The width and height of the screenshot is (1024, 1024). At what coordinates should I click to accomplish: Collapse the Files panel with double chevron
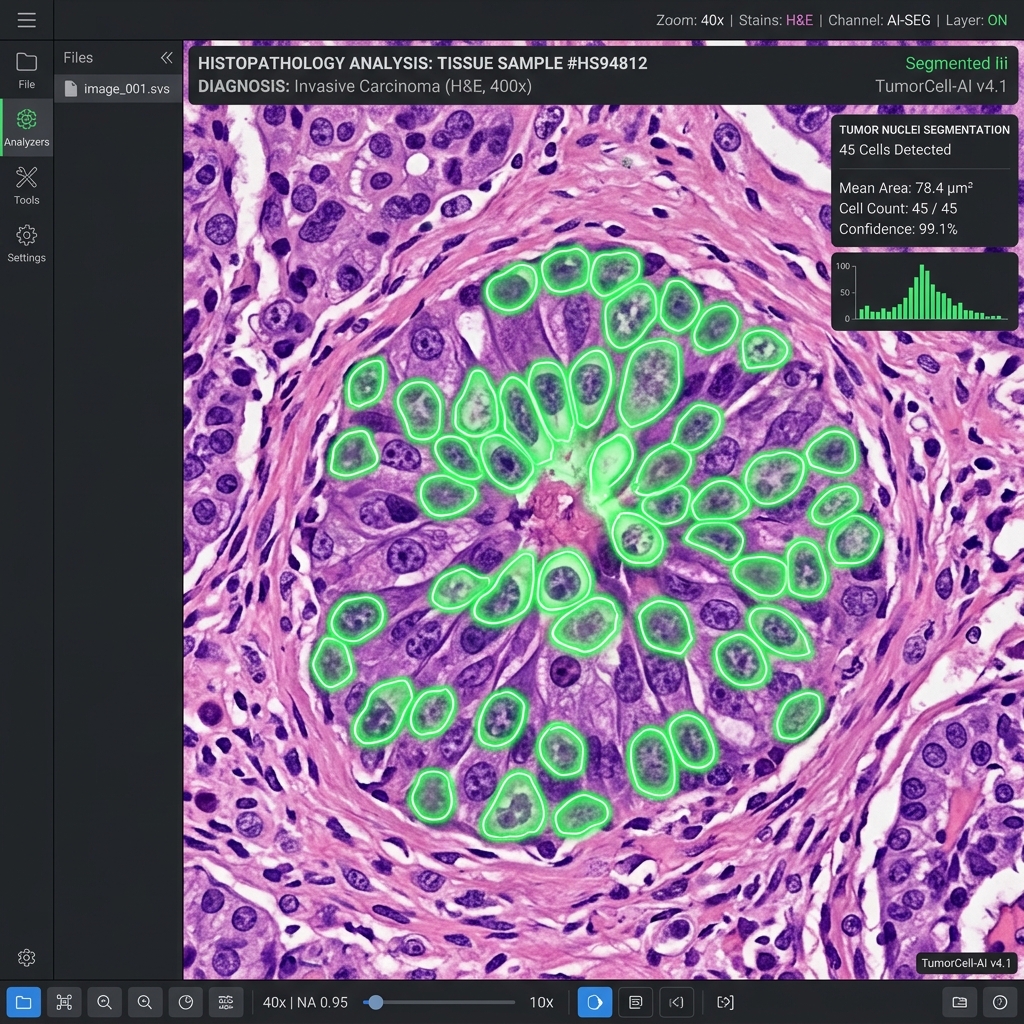[167, 57]
